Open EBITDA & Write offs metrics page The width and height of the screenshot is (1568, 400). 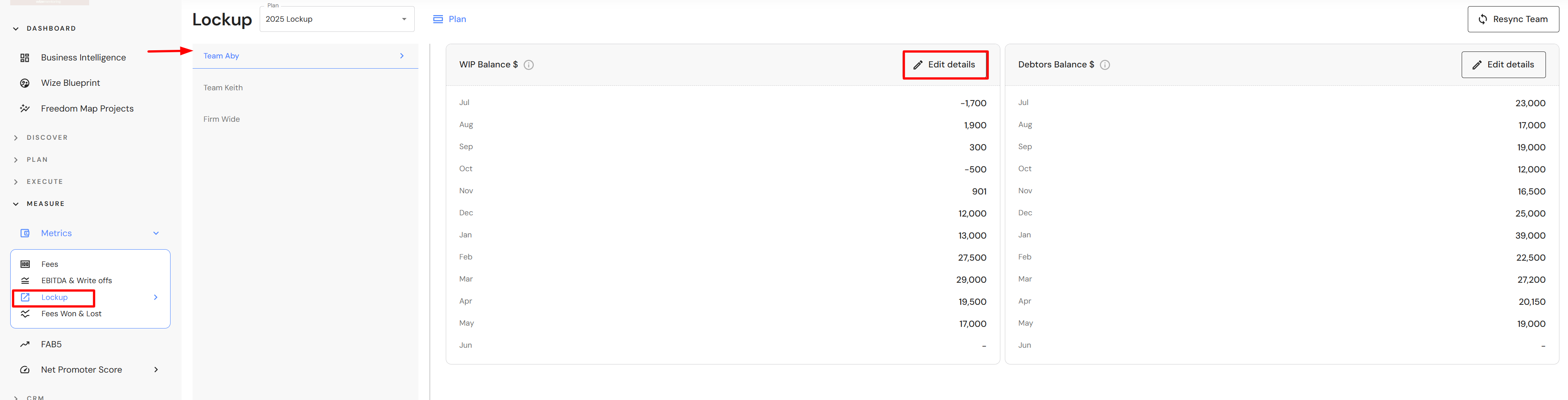[76, 281]
